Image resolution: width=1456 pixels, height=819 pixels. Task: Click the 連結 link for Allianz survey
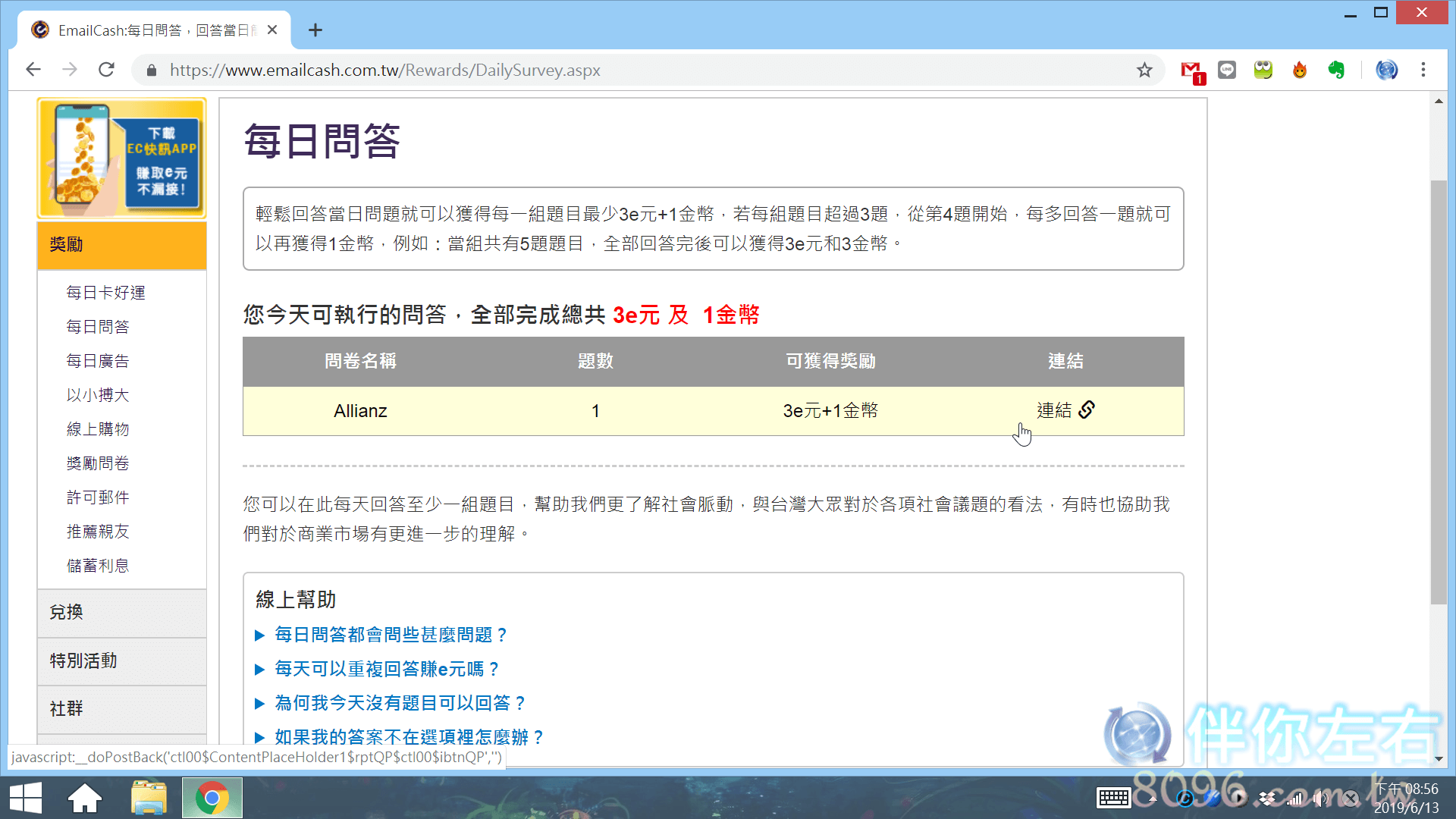pyautogui.click(x=1054, y=410)
